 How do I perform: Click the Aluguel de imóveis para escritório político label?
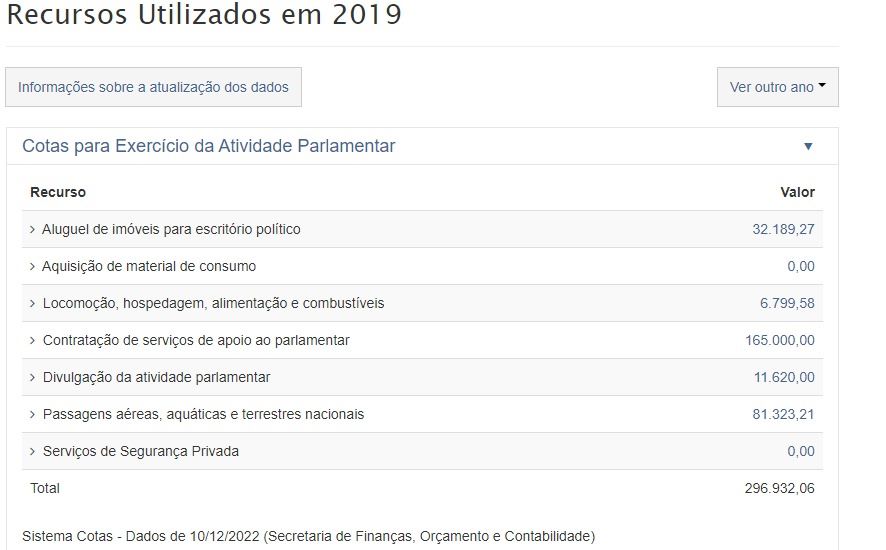pyautogui.click(x=171, y=230)
